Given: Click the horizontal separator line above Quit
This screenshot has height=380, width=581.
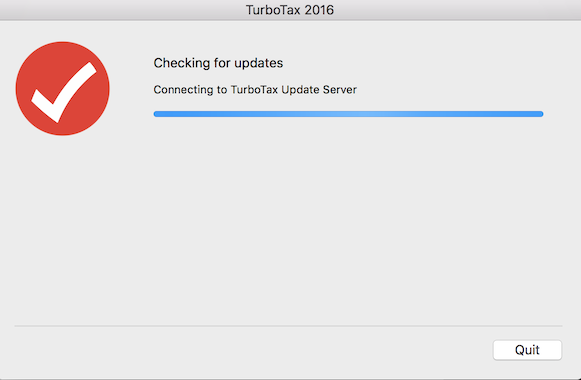Looking at the screenshot, I should point(288,326).
